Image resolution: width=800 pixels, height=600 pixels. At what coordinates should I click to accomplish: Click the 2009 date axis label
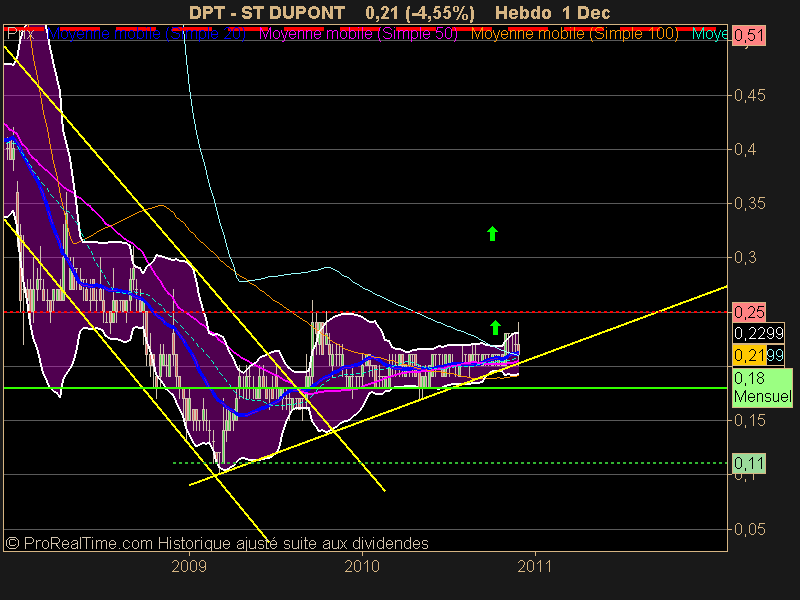(189, 566)
